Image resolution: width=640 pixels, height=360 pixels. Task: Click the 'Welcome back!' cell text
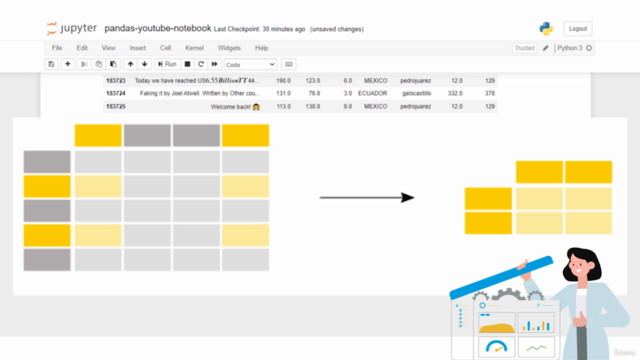coord(235,107)
